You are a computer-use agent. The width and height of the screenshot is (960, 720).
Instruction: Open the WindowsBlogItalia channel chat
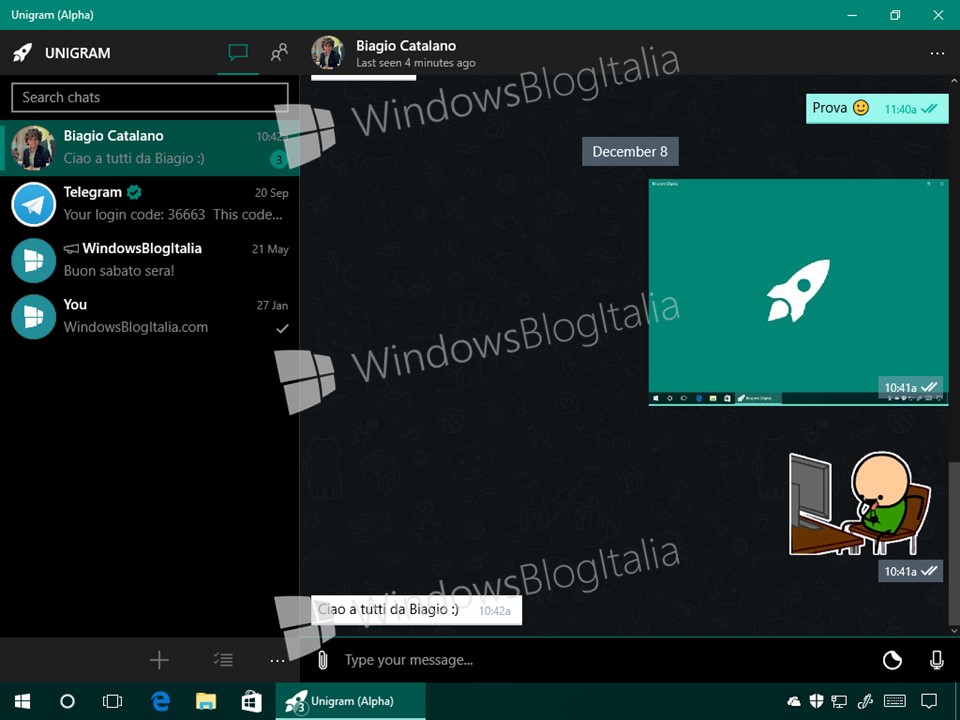[150, 260]
